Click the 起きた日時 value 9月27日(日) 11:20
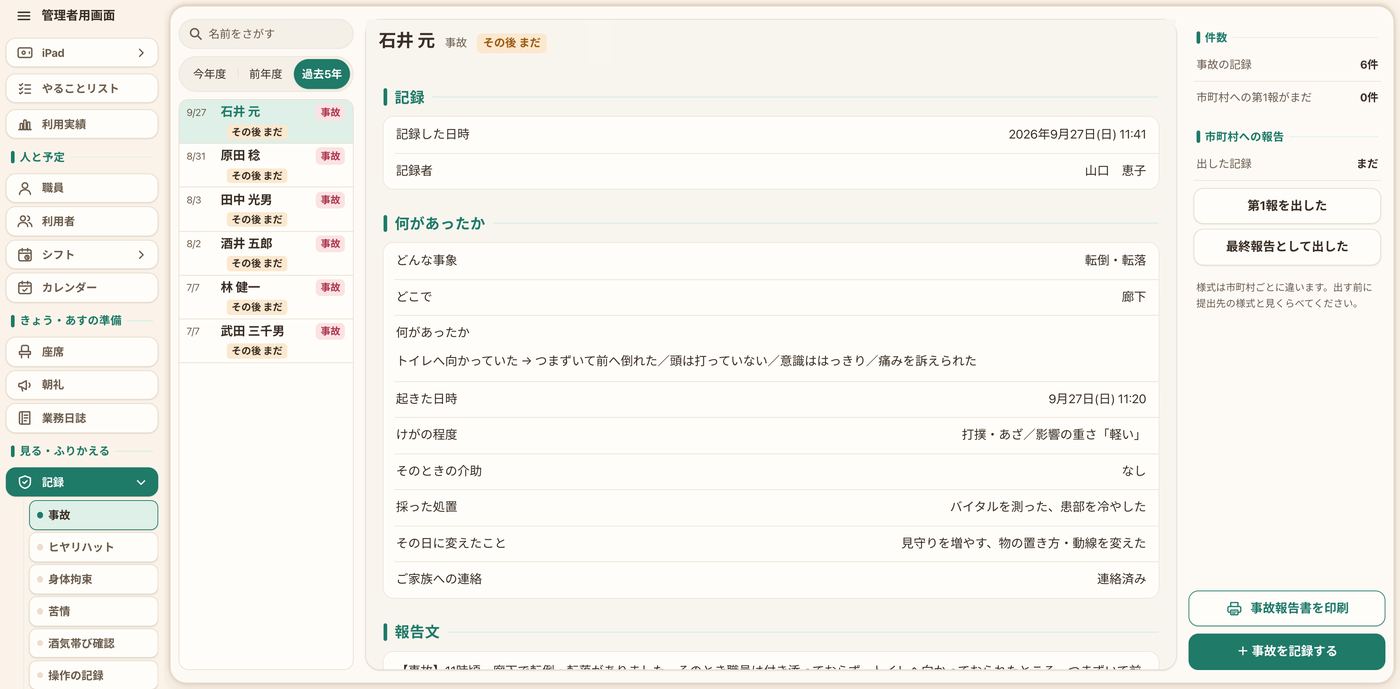 [x=1097, y=399]
